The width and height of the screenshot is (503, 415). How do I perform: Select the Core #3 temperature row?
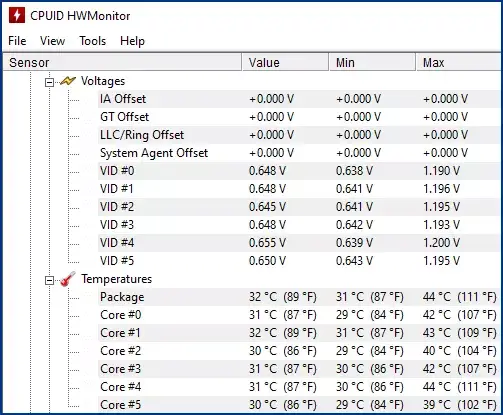[299, 369]
